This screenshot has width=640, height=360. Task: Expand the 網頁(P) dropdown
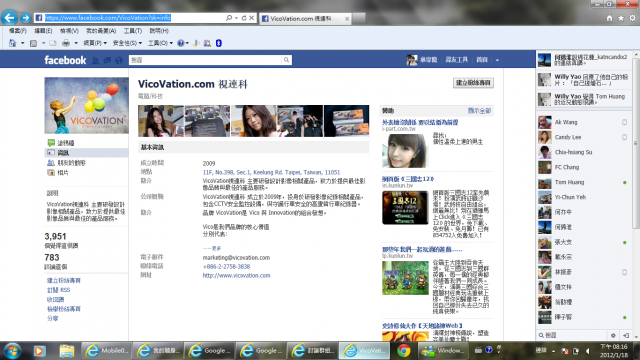click(x=95, y=43)
